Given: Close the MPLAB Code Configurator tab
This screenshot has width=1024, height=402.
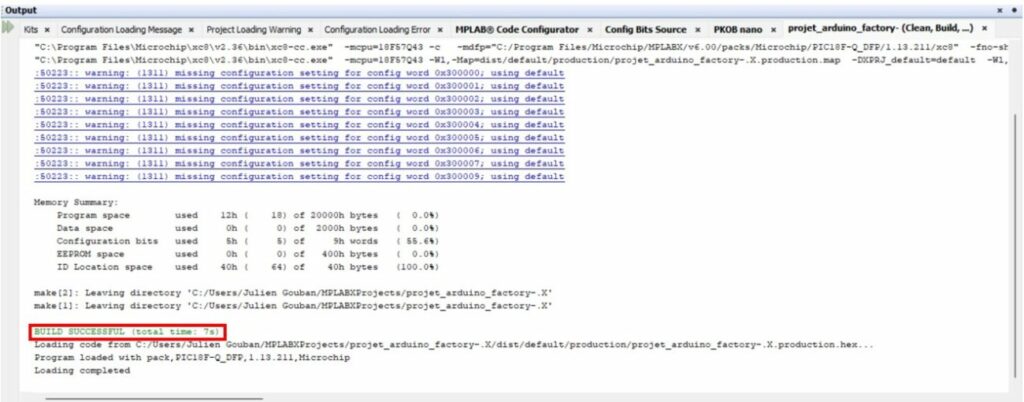Looking at the screenshot, I should tap(589, 30).
